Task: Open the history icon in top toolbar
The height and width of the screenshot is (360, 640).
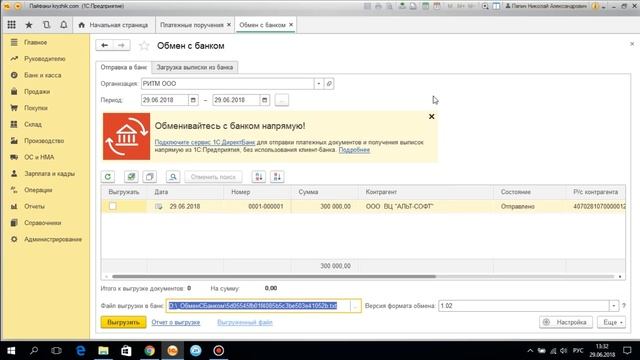Action: point(47,25)
